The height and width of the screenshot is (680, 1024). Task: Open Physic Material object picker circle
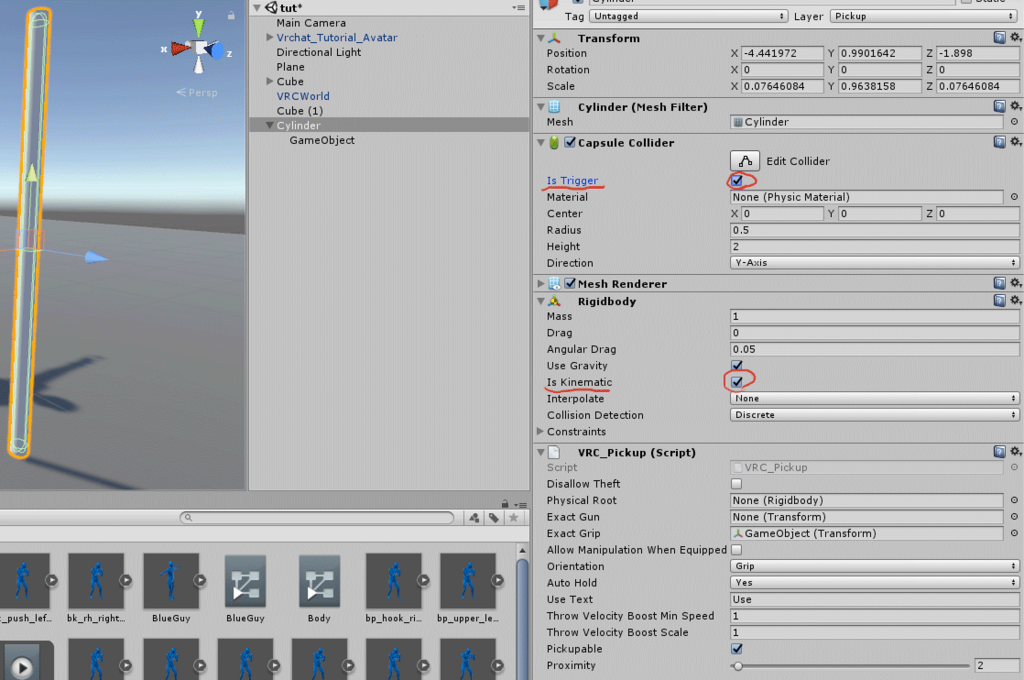pos(1014,197)
